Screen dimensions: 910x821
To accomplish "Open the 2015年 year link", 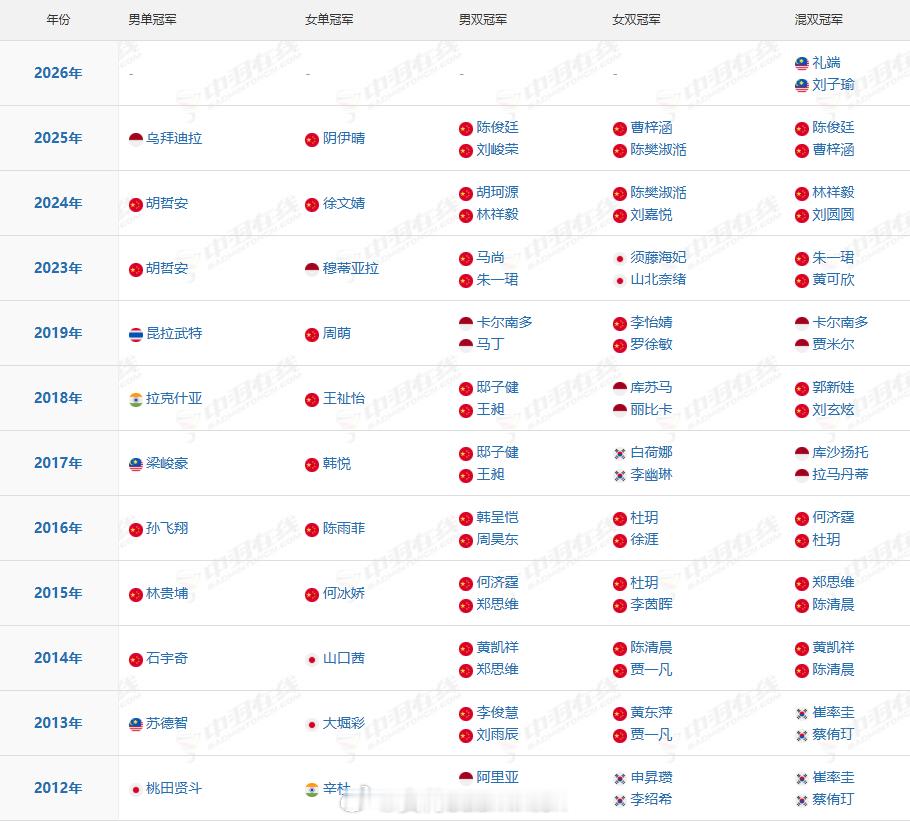I will (58, 593).
